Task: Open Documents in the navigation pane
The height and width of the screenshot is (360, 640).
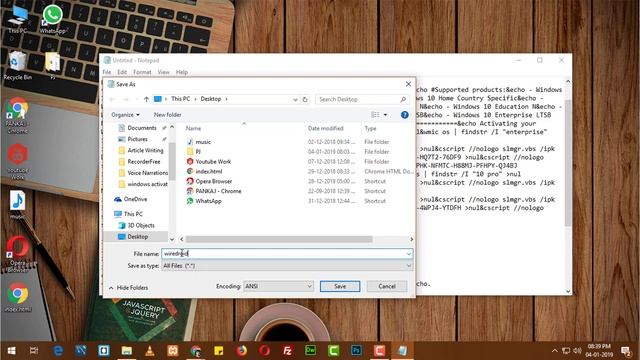Action: click(142, 128)
